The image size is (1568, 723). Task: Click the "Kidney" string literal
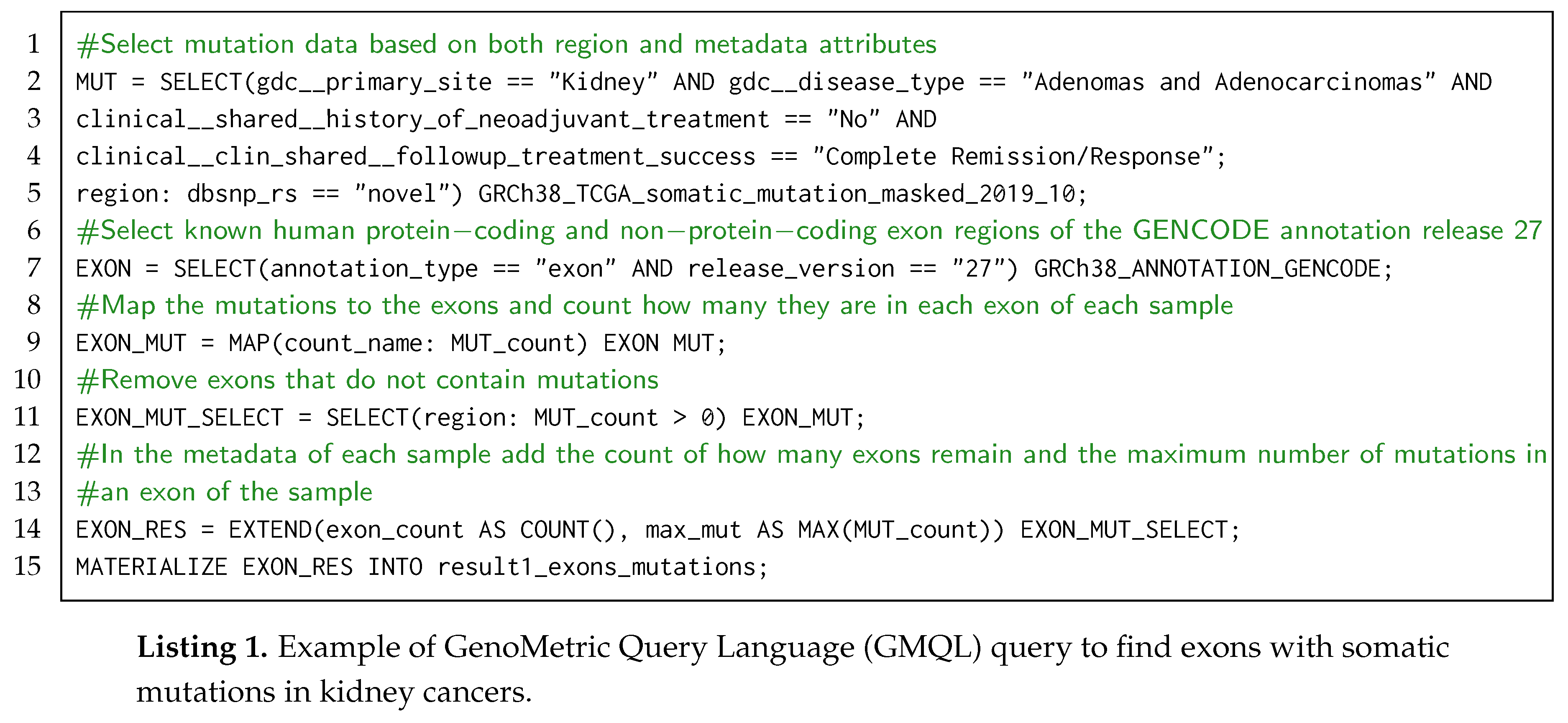[x=603, y=82]
